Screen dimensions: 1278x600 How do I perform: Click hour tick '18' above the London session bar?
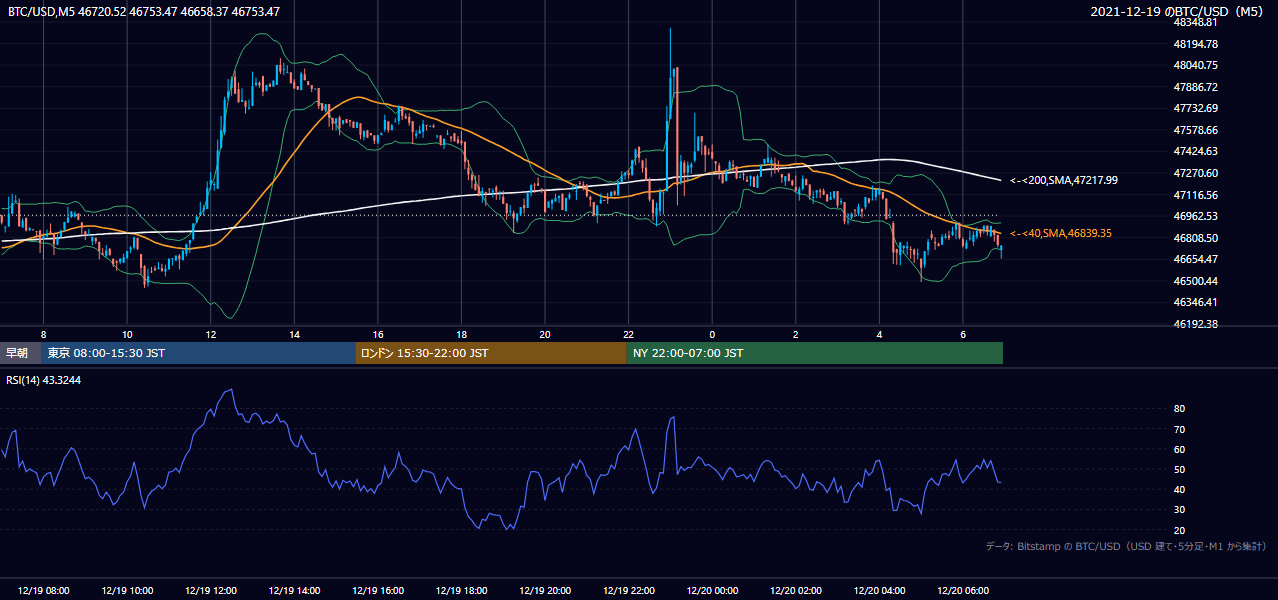click(x=461, y=334)
